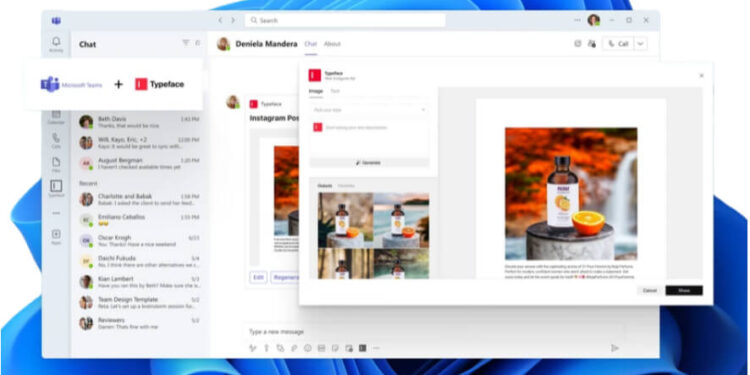Select top-right output thumbnail with beach background

tap(401, 220)
